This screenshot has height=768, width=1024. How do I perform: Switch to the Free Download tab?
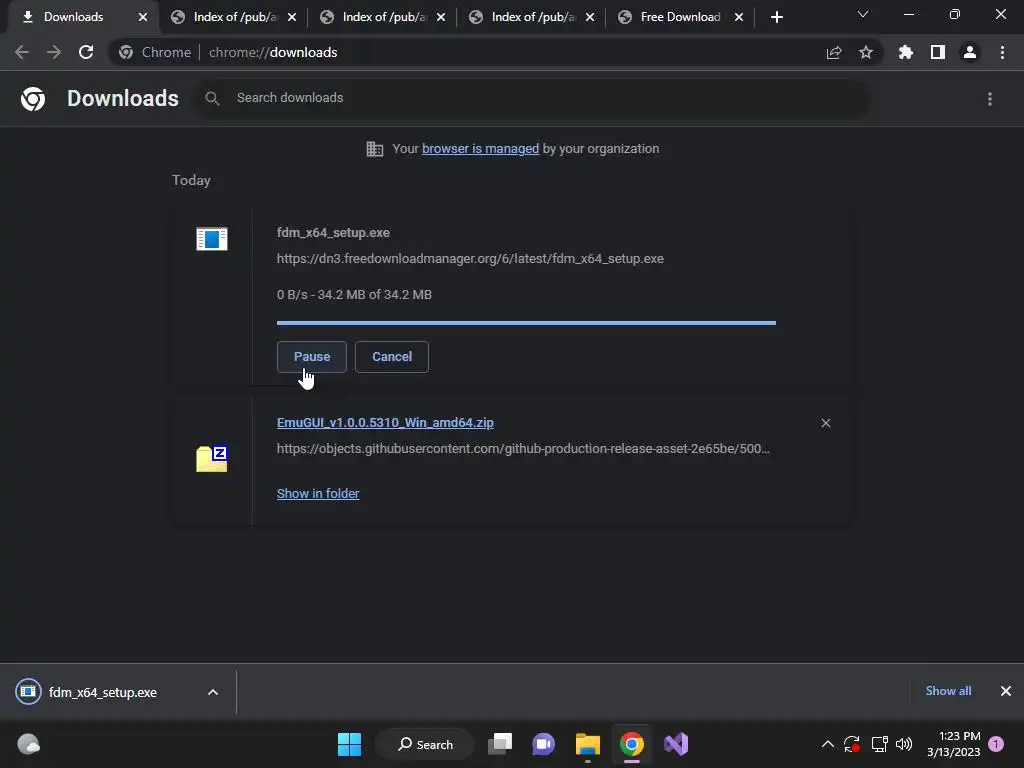[x=680, y=17]
